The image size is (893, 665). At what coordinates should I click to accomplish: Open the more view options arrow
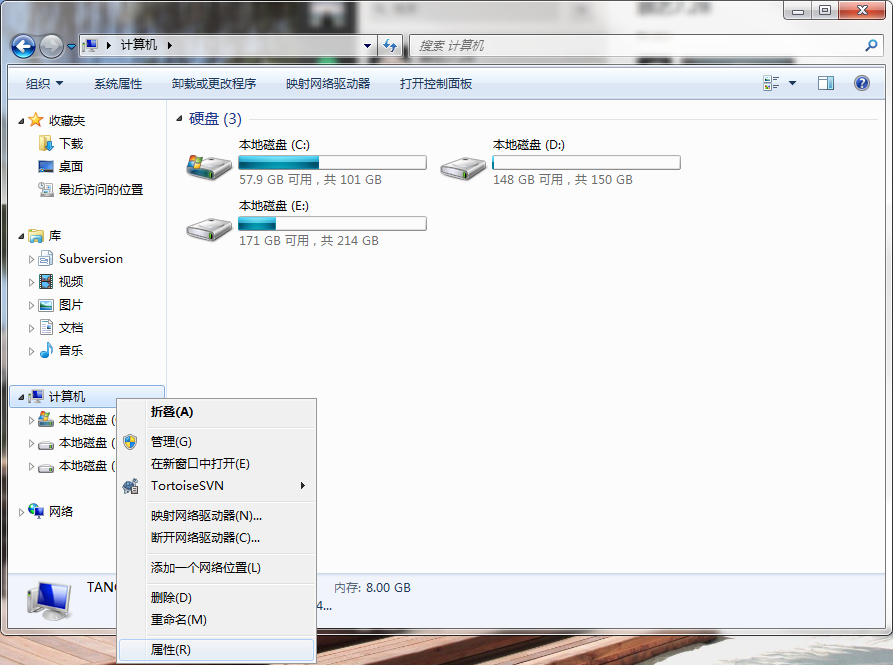792,83
